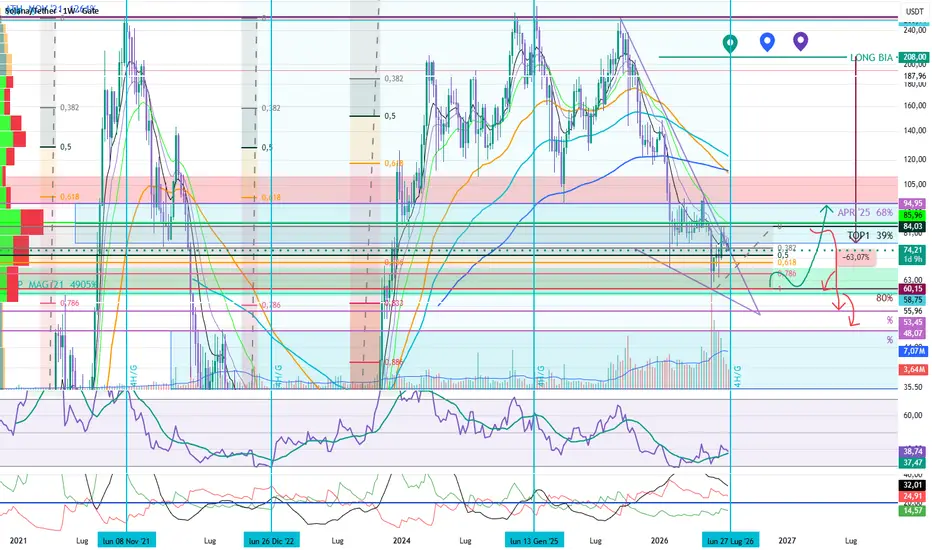Click the 84,03 black price label
Image resolution: width=932 pixels, height=550 pixels.
[x=914, y=226]
